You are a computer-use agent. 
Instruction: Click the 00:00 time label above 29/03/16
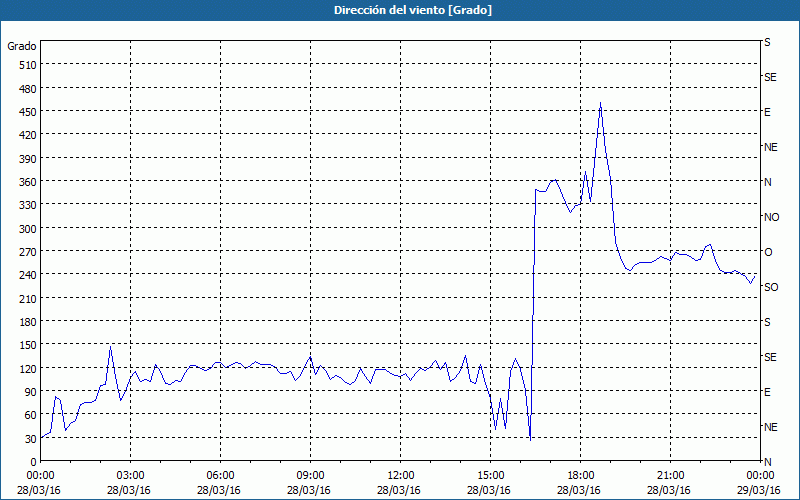pyautogui.click(x=759, y=476)
